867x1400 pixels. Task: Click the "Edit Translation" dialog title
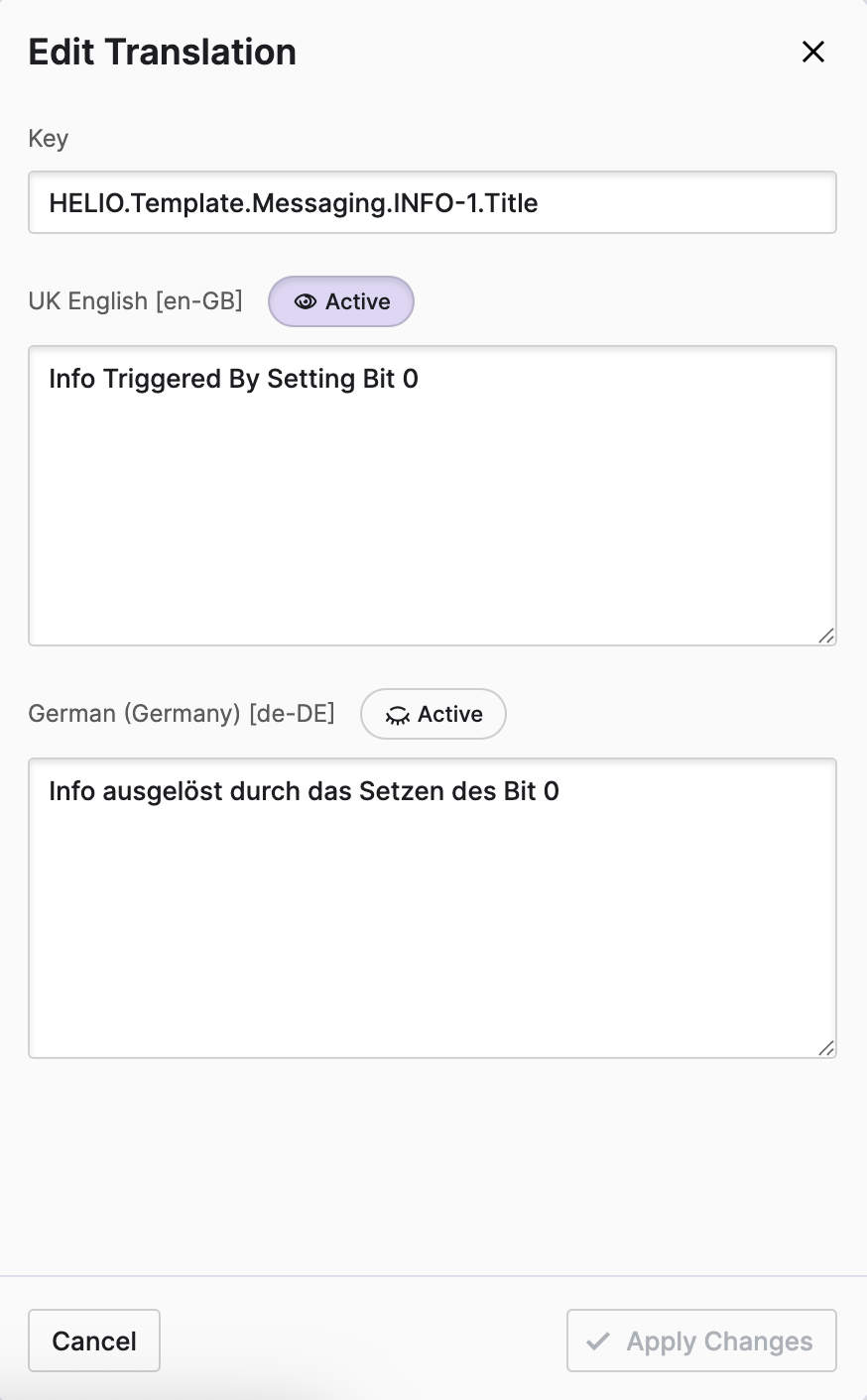point(163,52)
